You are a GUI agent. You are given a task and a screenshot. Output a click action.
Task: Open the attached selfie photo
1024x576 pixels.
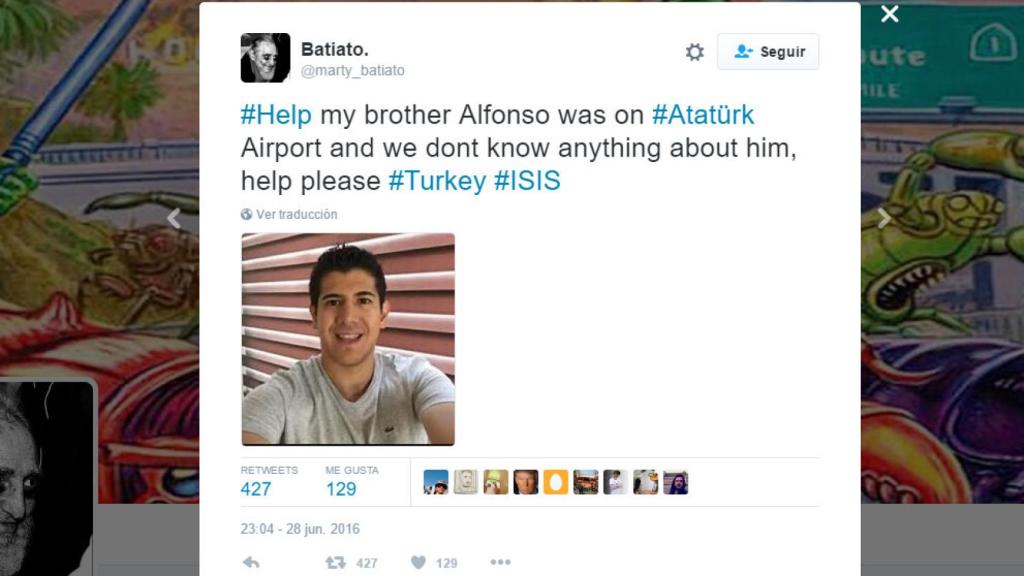point(348,339)
